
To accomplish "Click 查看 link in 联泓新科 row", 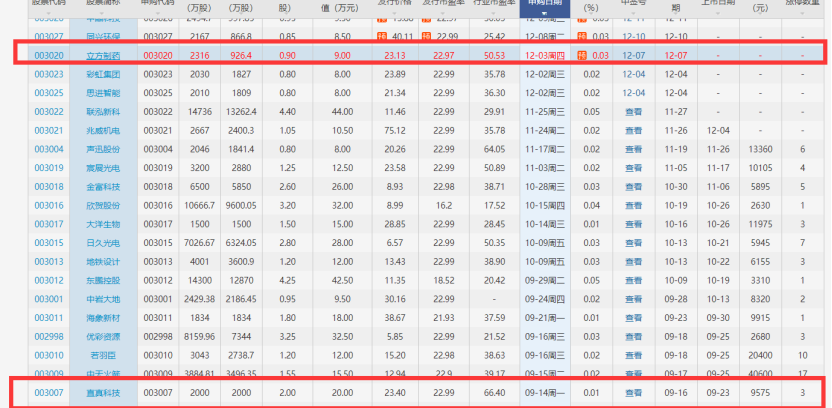I will [x=634, y=111].
